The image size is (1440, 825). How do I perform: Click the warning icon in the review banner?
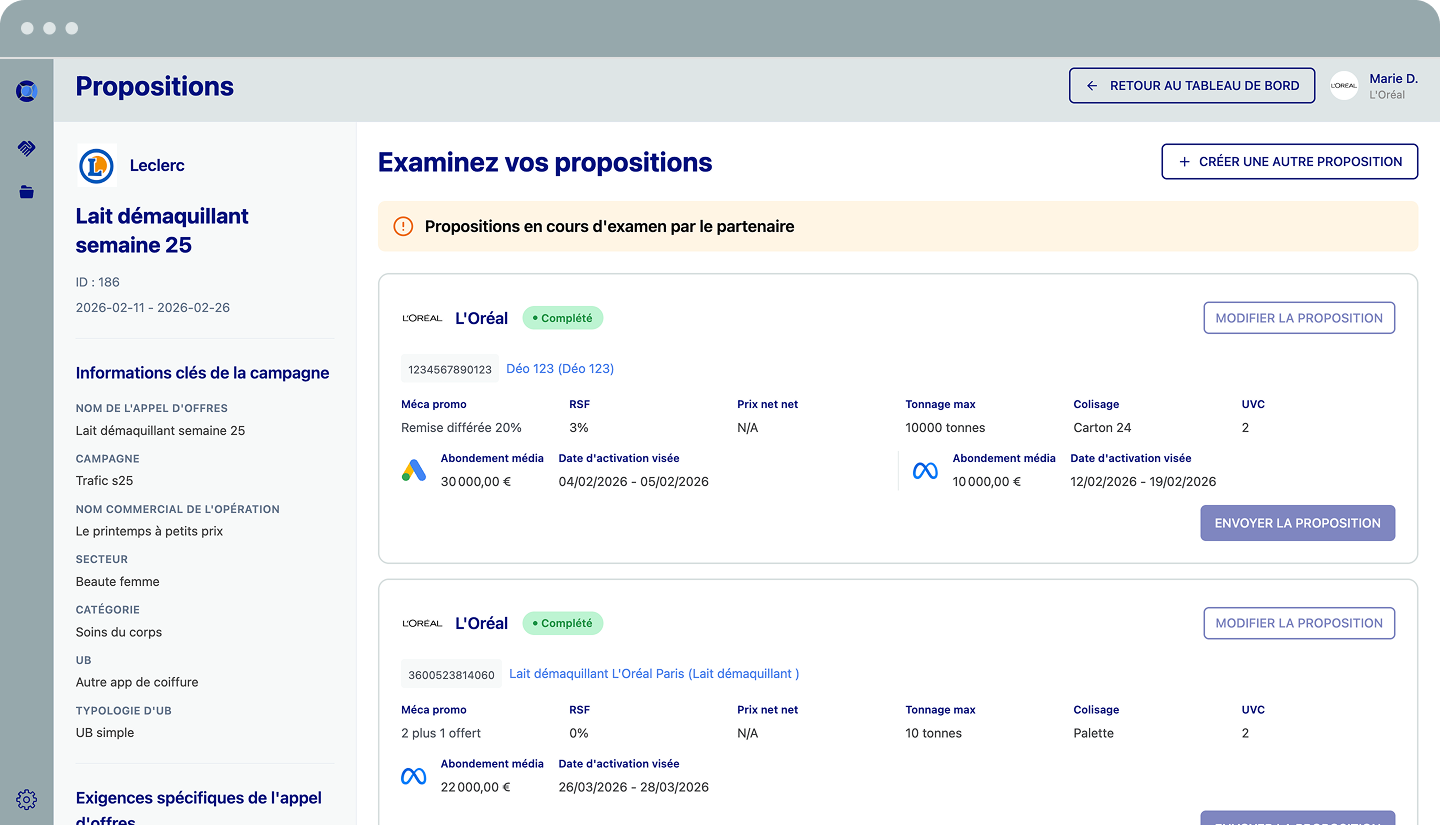coord(403,226)
